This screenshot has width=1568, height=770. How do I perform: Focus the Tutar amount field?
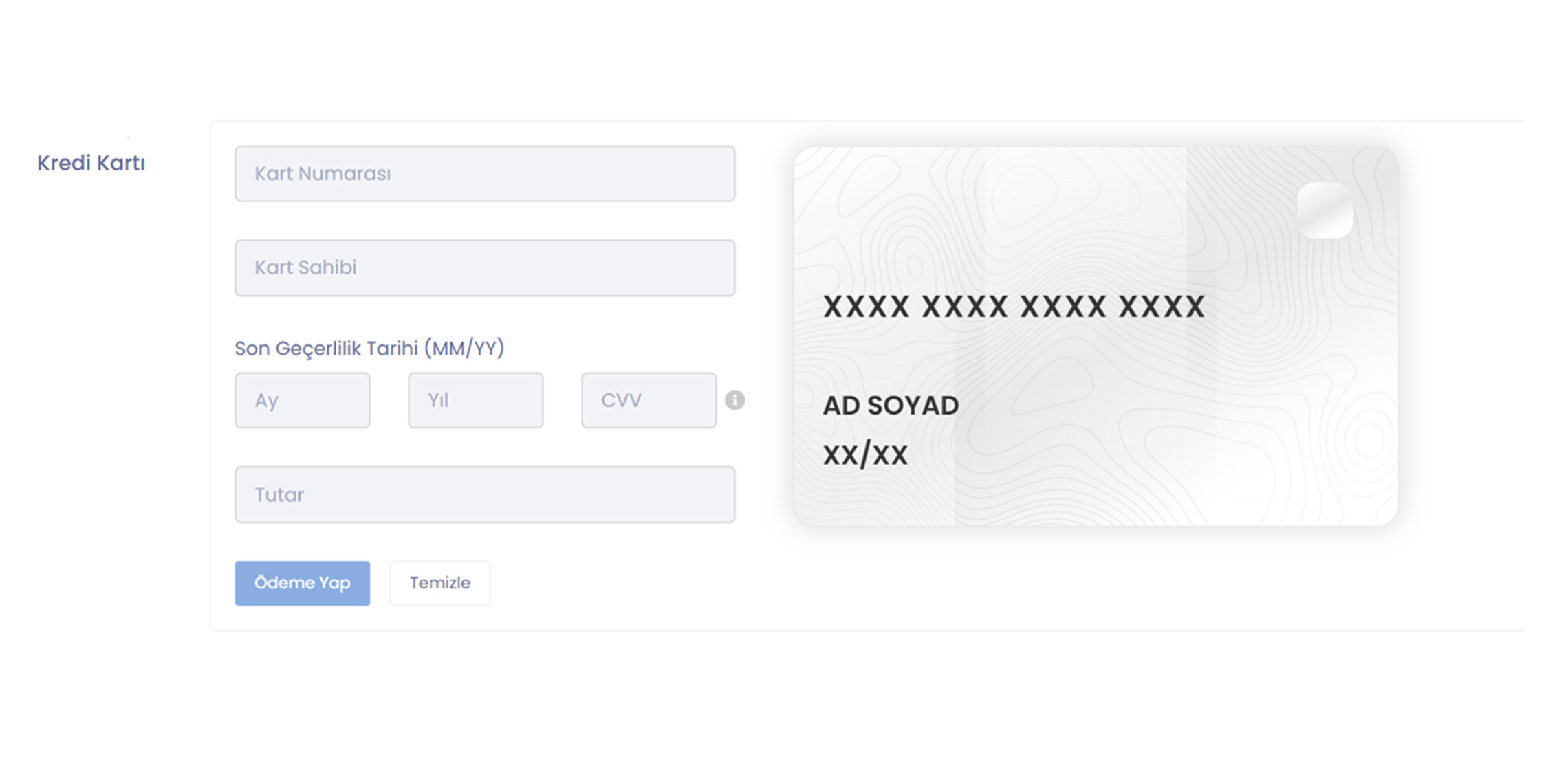(x=485, y=495)
